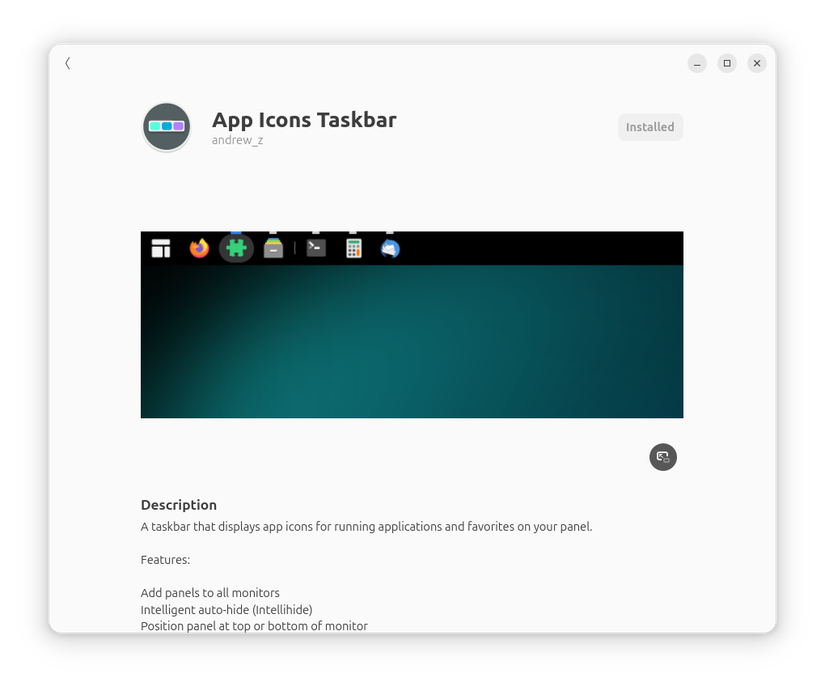The image size is (825, 687).
Task: Click the file archive icon in screenshot
Action: click(x=274, y=248)
